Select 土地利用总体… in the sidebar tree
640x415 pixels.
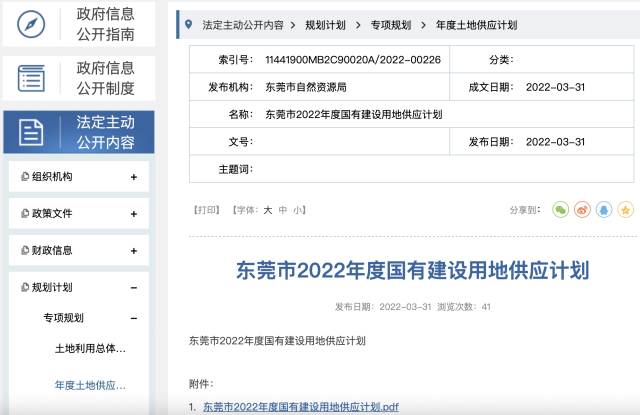(90, 349)
